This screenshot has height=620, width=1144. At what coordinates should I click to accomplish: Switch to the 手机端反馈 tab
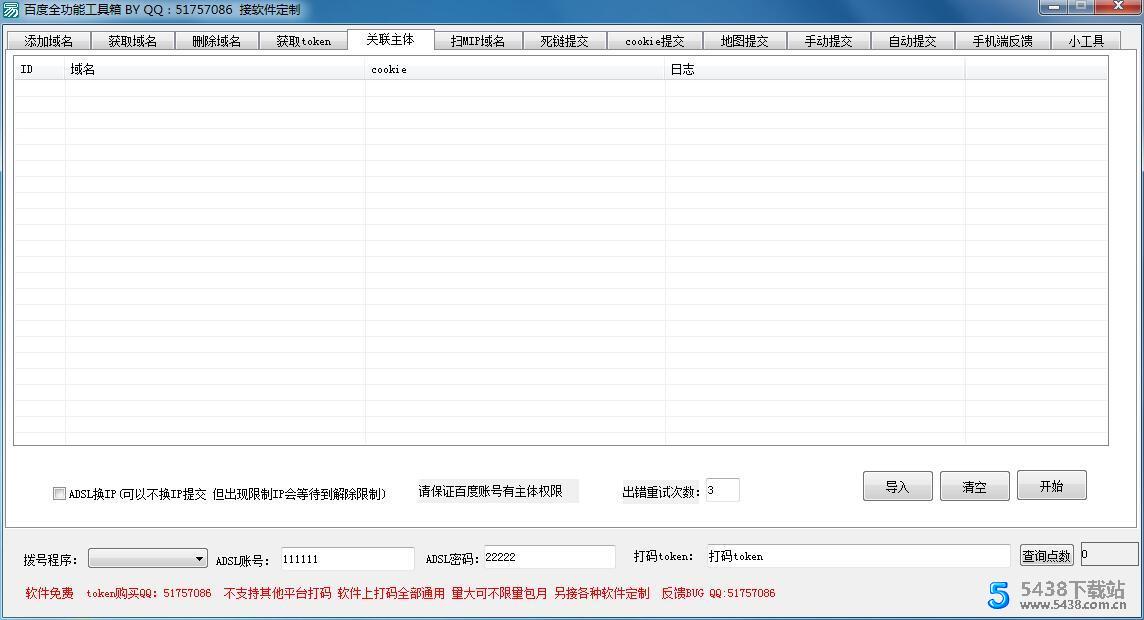[x=1003, y=40]
